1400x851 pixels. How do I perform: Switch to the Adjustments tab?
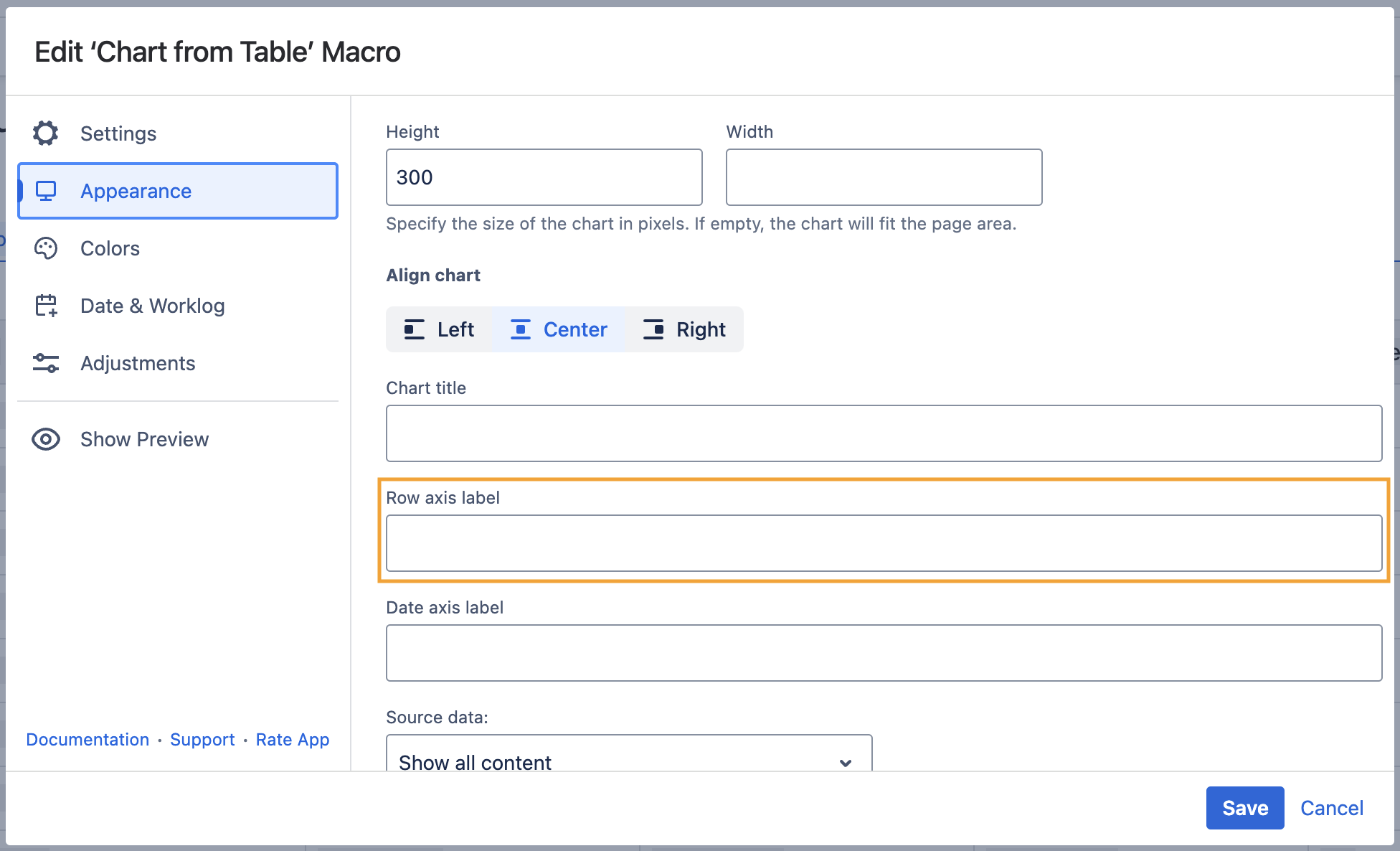138,363
